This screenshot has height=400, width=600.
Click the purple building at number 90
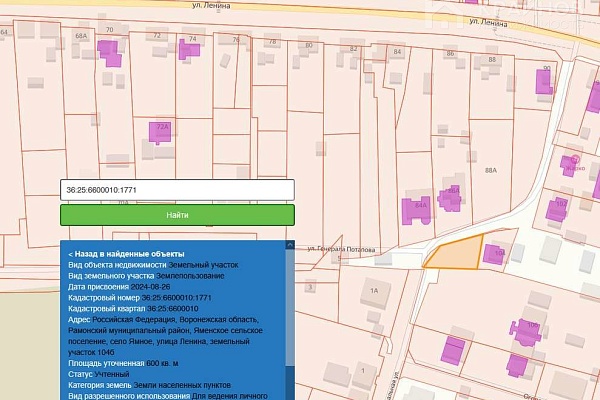(x=544, y=82)
